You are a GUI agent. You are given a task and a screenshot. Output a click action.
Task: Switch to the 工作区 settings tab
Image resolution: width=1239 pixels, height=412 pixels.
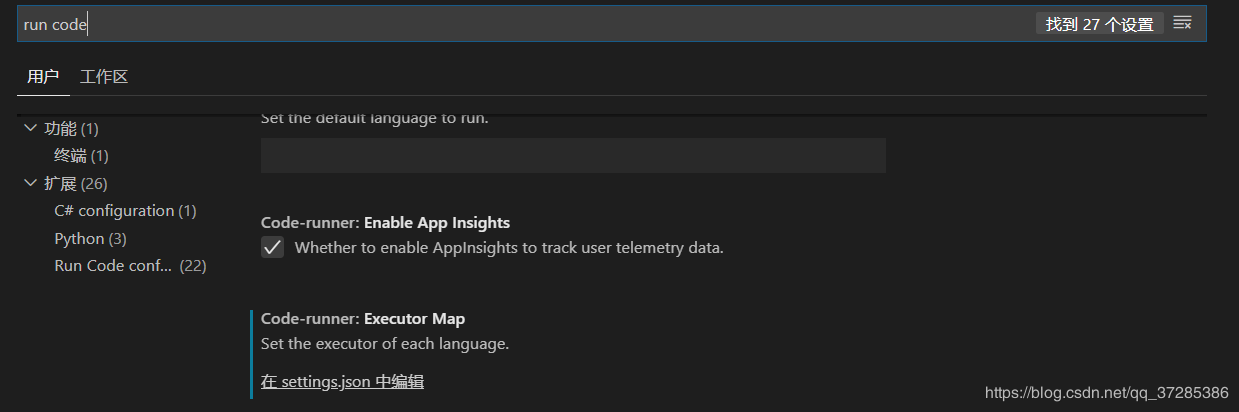(104, 77)
